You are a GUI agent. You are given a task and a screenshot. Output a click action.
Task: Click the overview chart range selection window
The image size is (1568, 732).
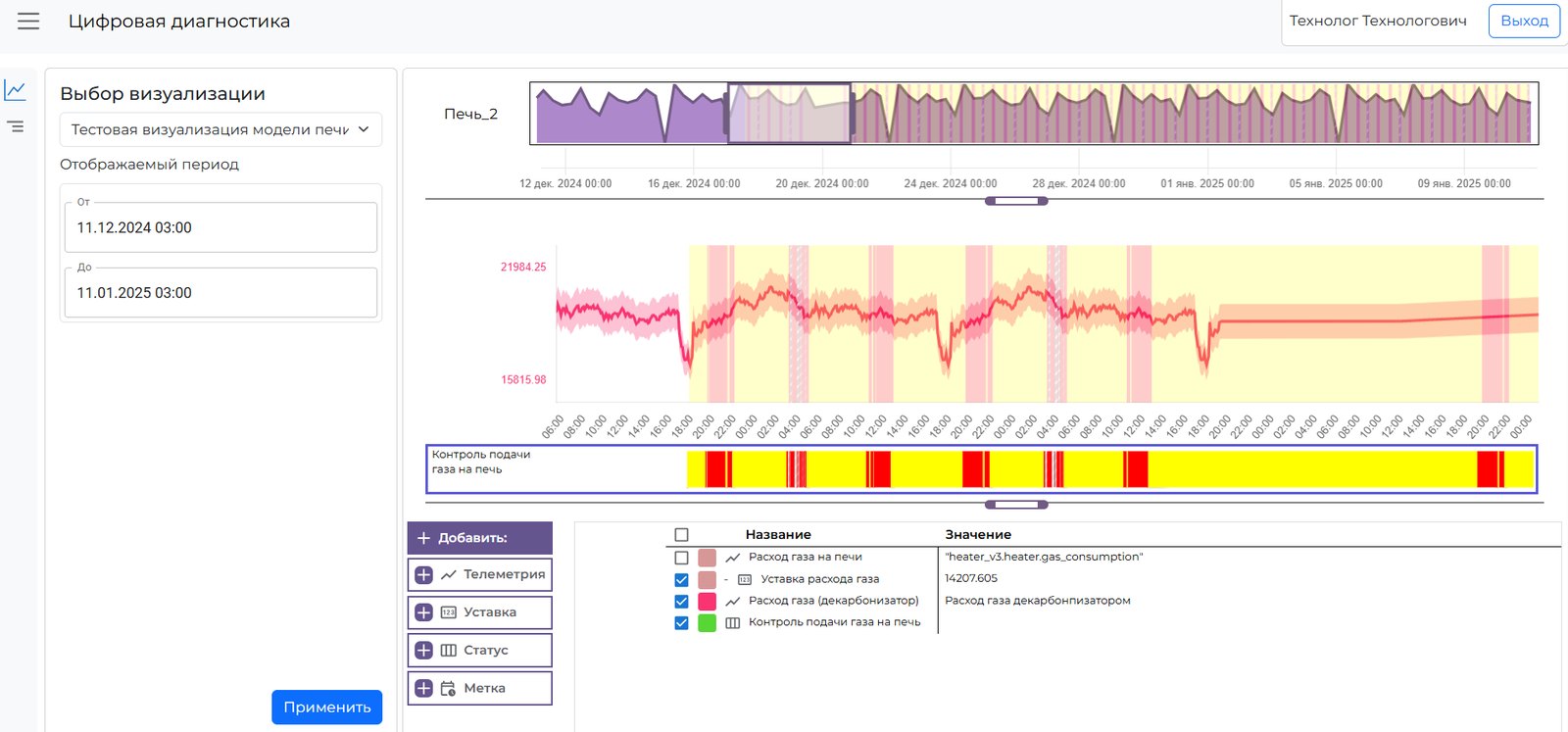pyautogui.click(x=789, y=114)
